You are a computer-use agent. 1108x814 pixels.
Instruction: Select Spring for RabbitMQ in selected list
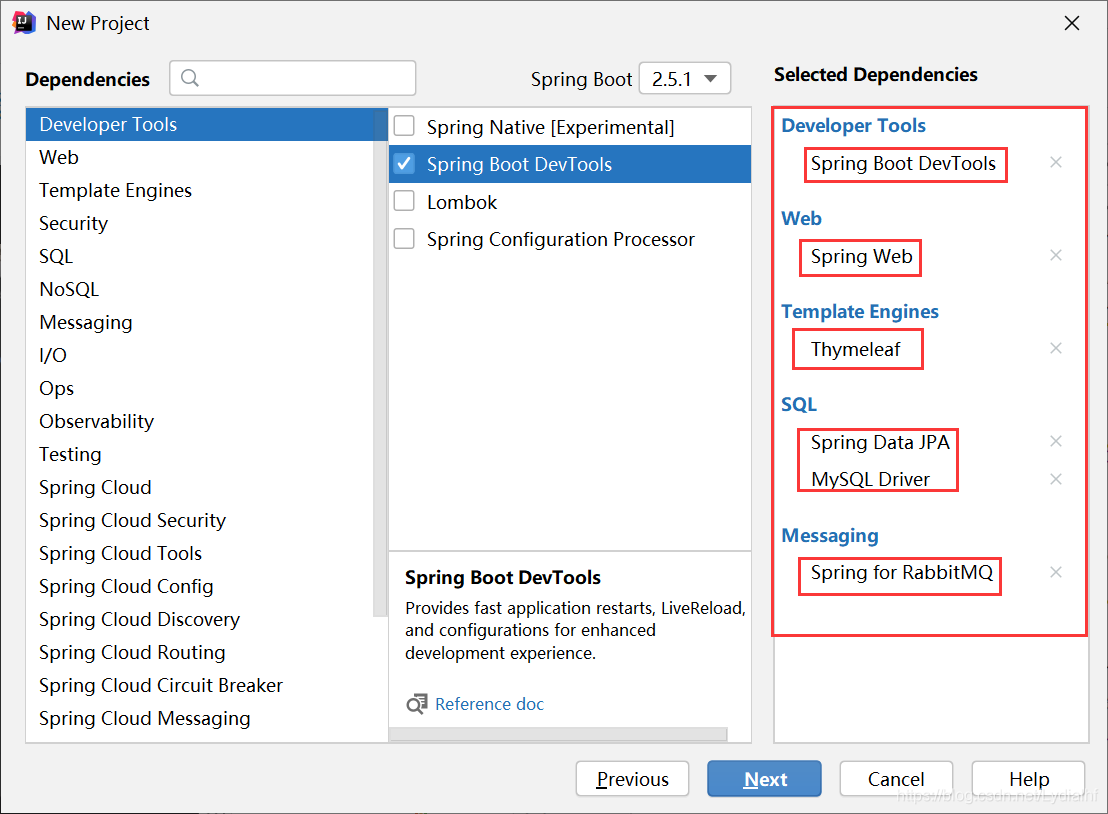coord(902,572)
